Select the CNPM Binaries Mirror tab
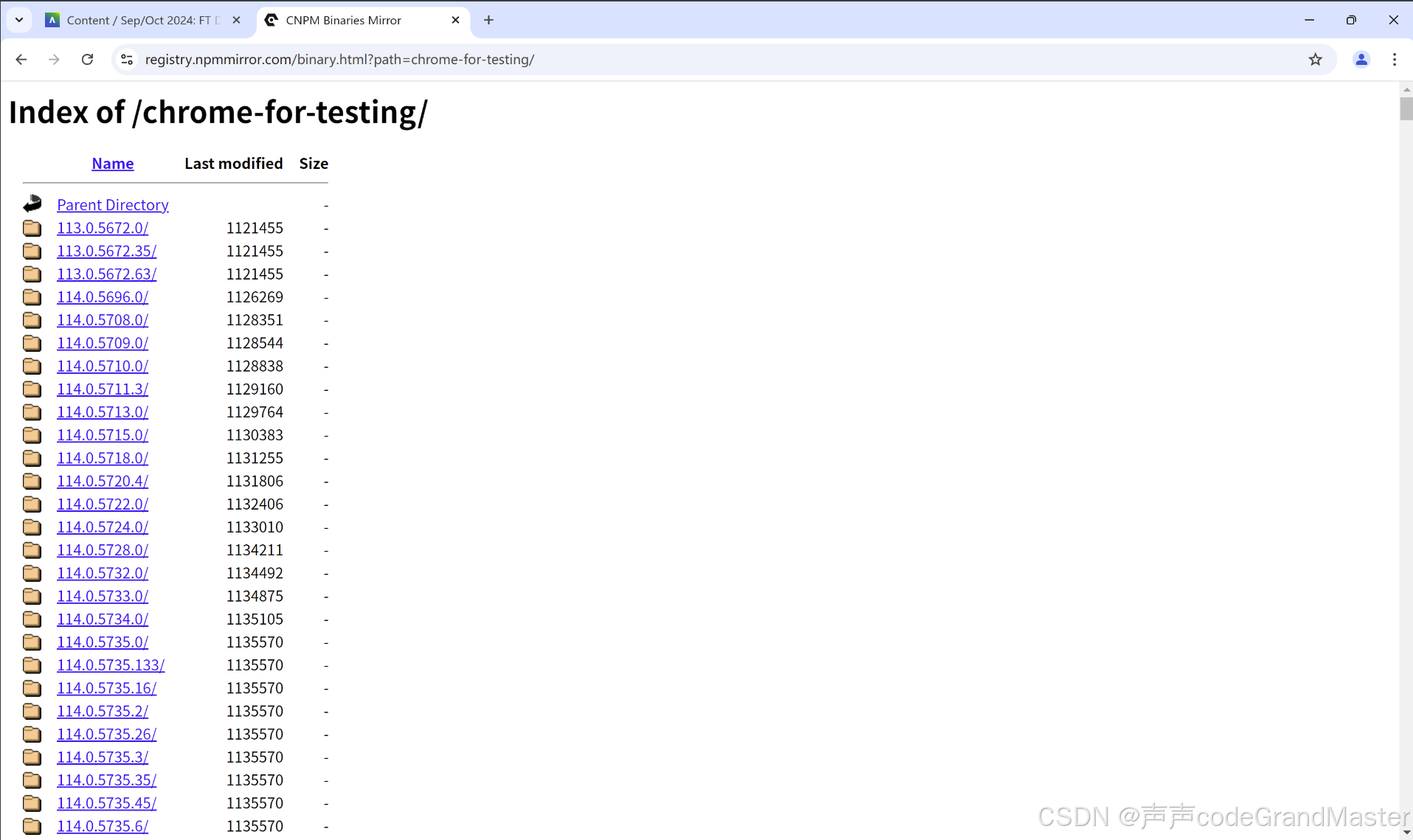Viewport: 1413px width, 840px height. [x=363, y=20]
